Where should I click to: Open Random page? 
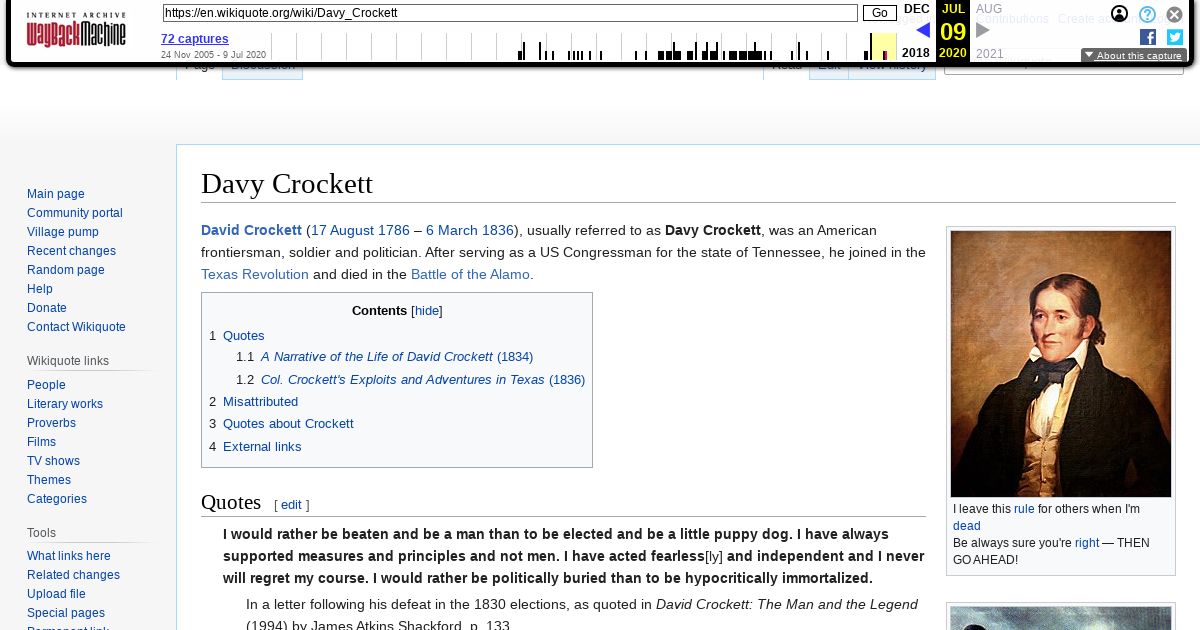(x=66, y=270)
